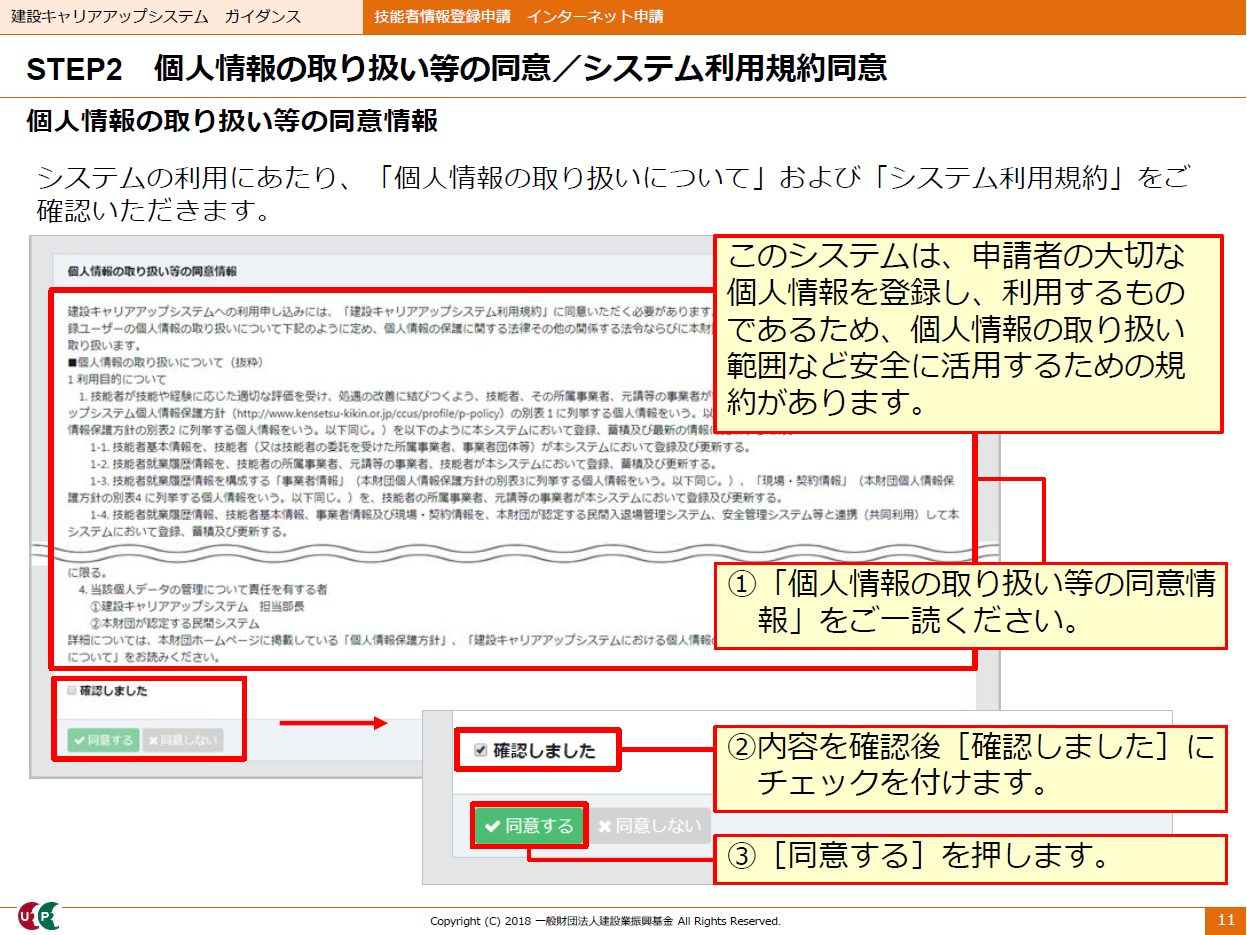Click the line ①建設キャリアアップシステム 担当部長
Image resolution: width=1247 pixels, height=935 pixels.
coord(197,606)
